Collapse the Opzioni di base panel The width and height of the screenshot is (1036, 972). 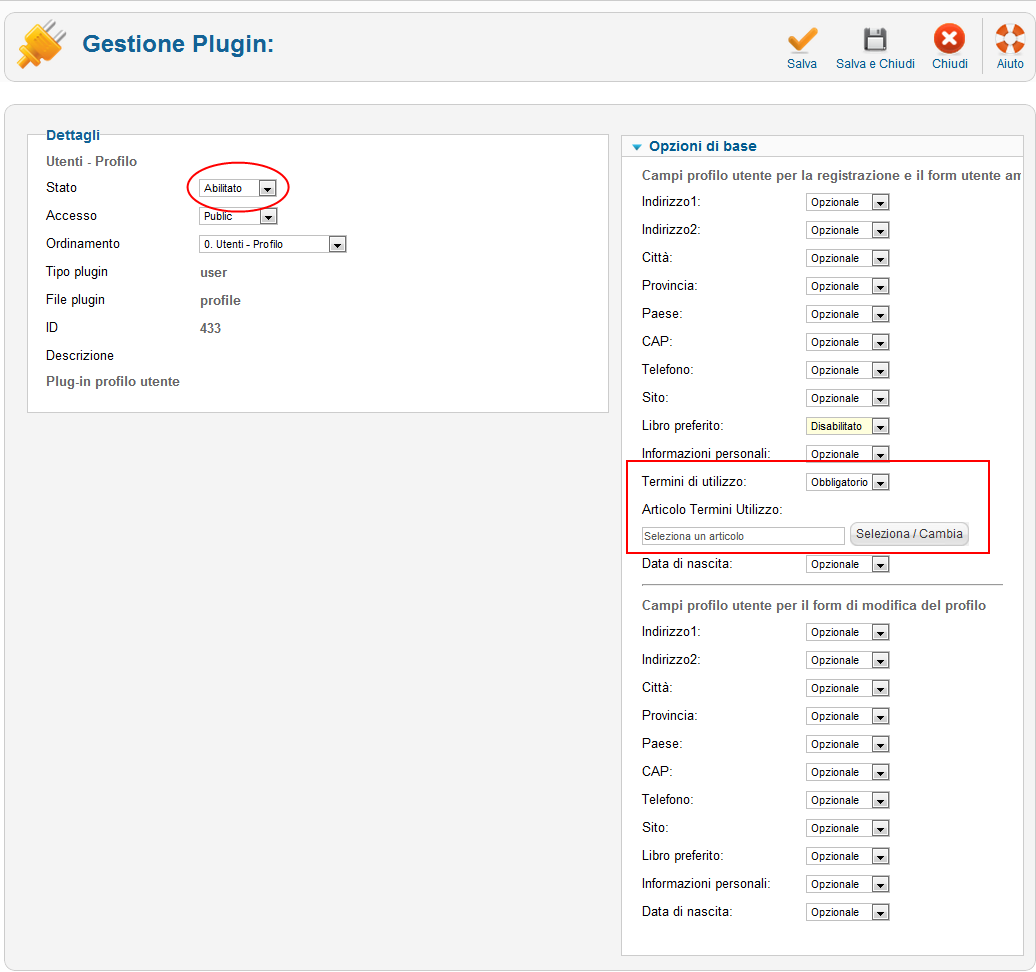tap(636, 147)
